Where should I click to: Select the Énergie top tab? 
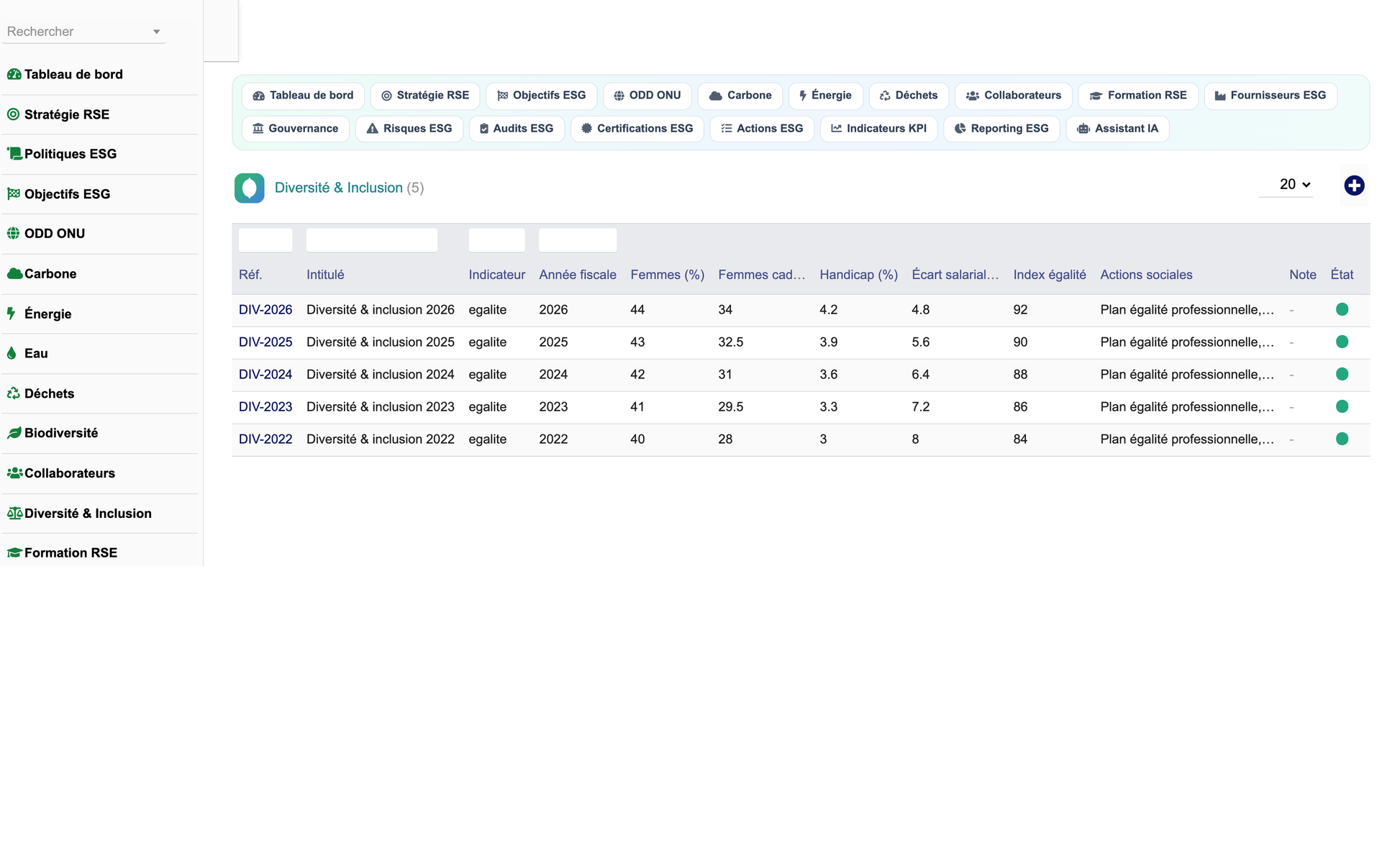coord(825,96)
